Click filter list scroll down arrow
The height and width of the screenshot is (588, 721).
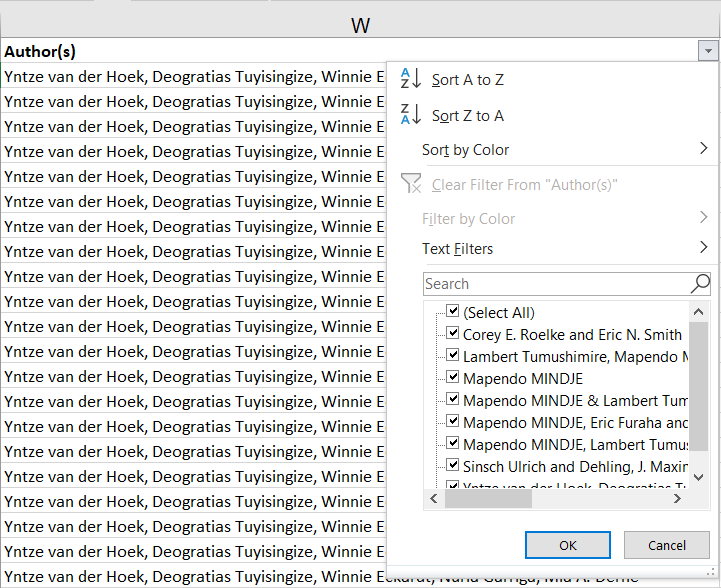pyautogui.click(x=698, y=477)
